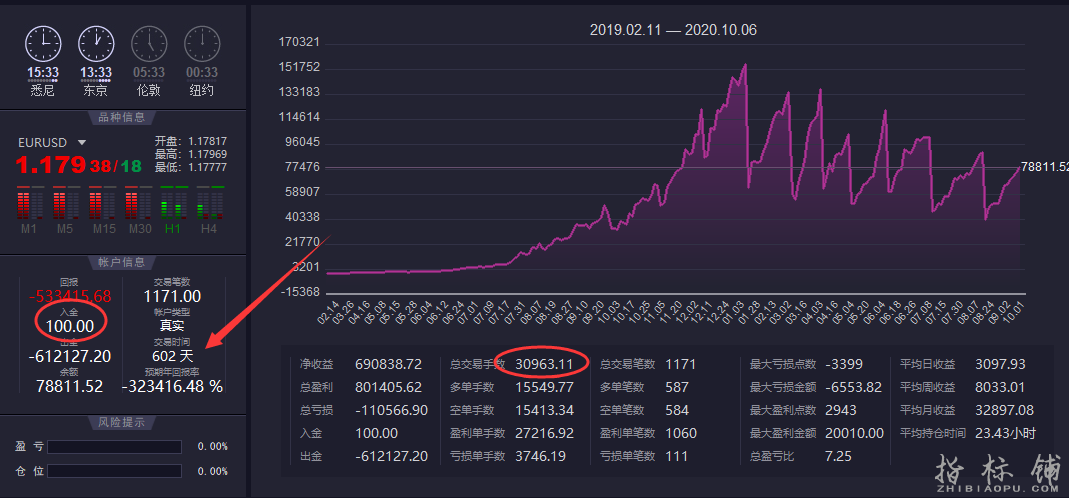
Task: Click the 回报 value -533415.68
Action: pyautogui.click(x=70, y=296)
